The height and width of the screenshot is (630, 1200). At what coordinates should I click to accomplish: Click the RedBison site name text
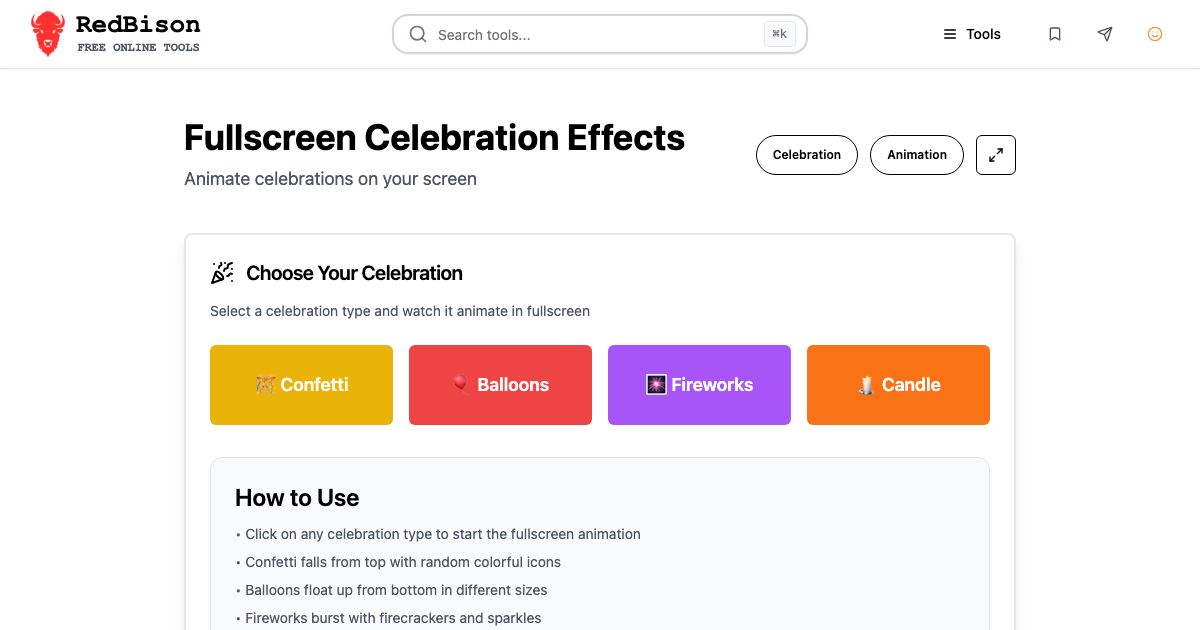tap(138, 24)
